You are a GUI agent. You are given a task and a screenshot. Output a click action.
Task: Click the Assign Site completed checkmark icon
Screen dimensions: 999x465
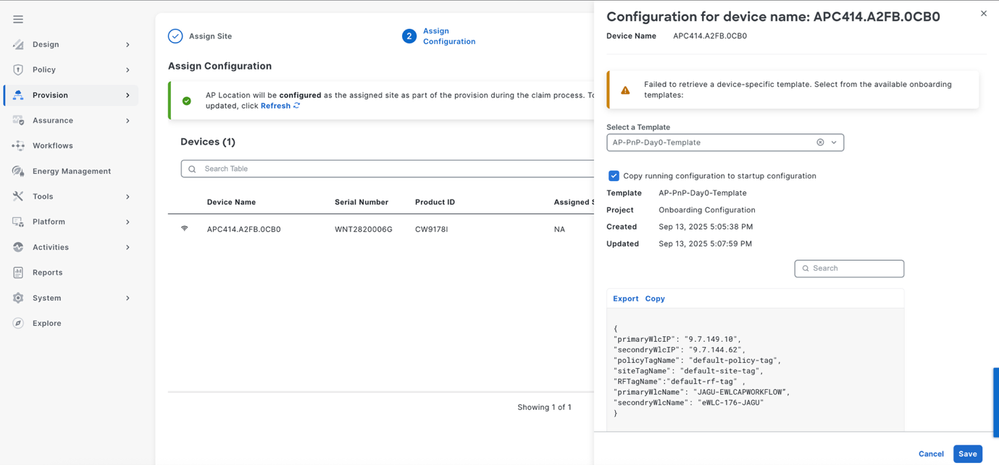coord(175,36)
